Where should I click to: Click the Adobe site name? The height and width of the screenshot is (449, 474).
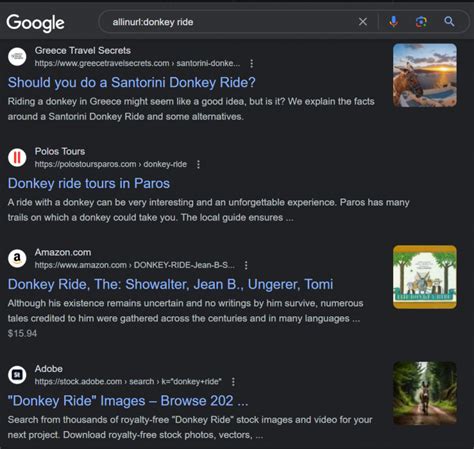click(x=49, y=369)
